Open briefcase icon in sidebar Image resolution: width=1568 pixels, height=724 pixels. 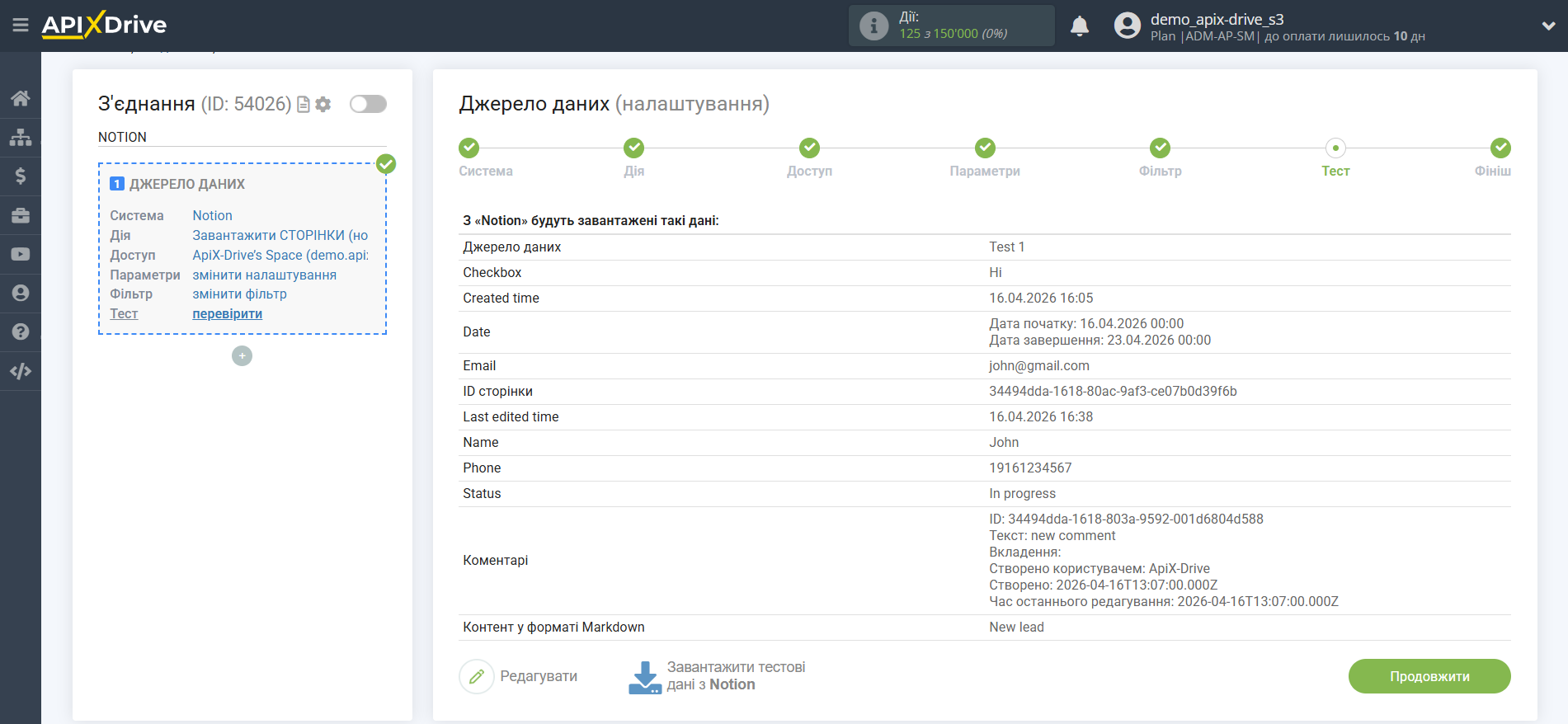21,215
